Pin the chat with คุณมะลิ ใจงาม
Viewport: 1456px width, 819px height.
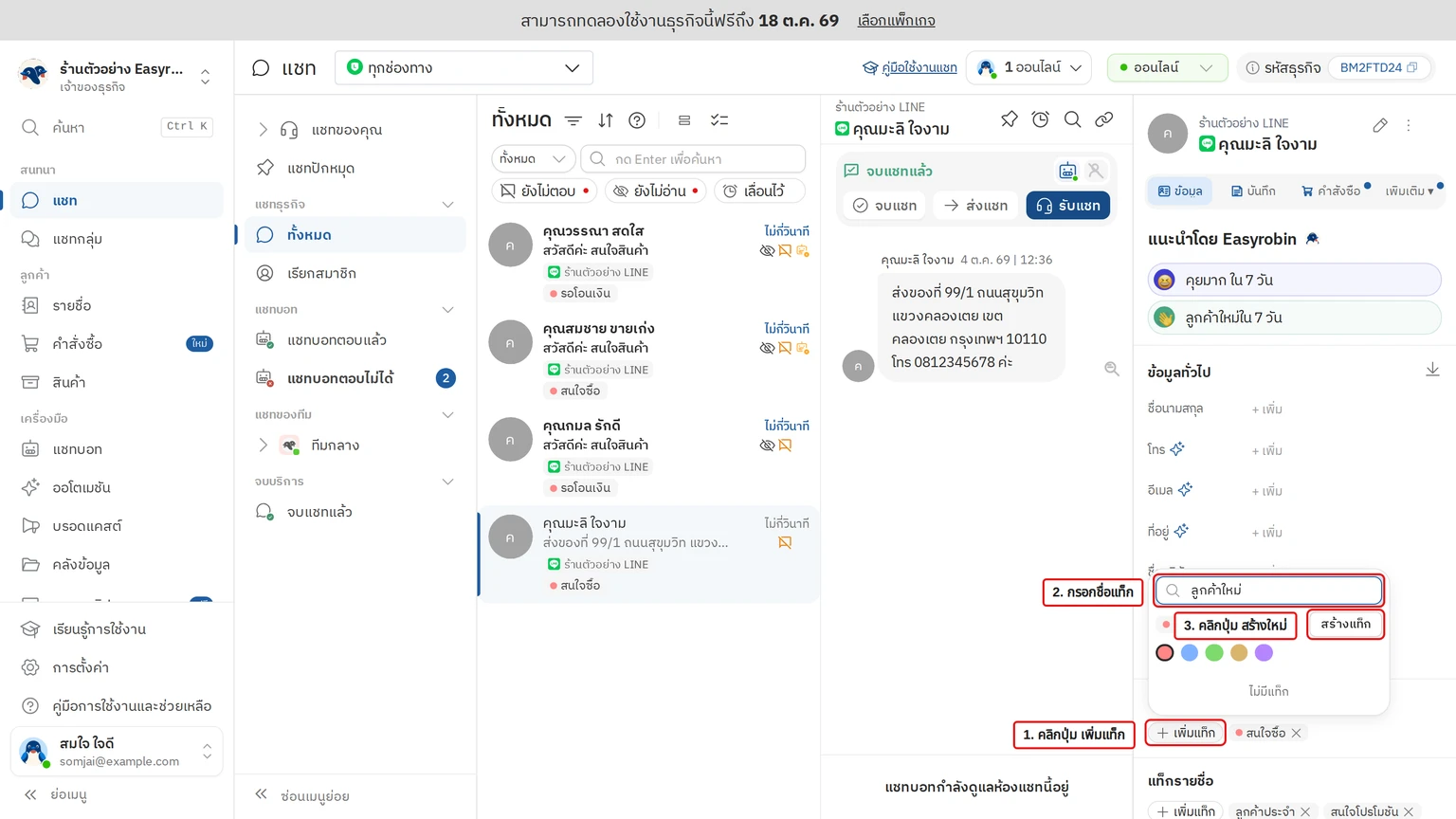[1009, 119]
